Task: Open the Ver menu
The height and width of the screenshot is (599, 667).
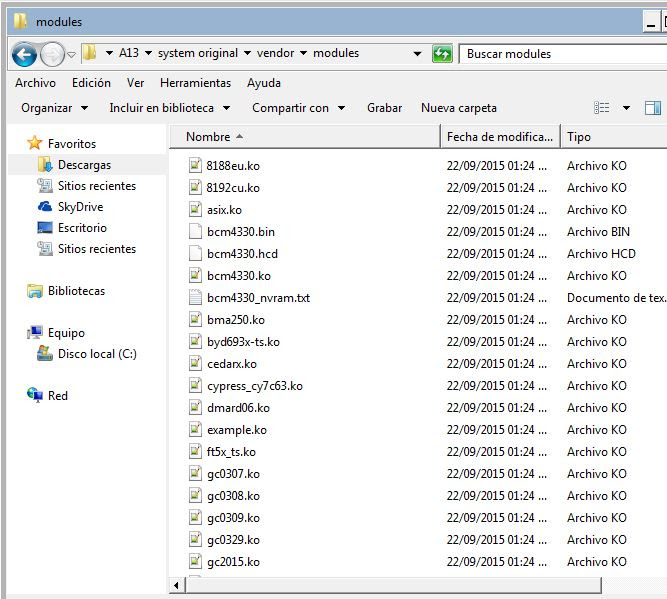Action: click(135, 83)
